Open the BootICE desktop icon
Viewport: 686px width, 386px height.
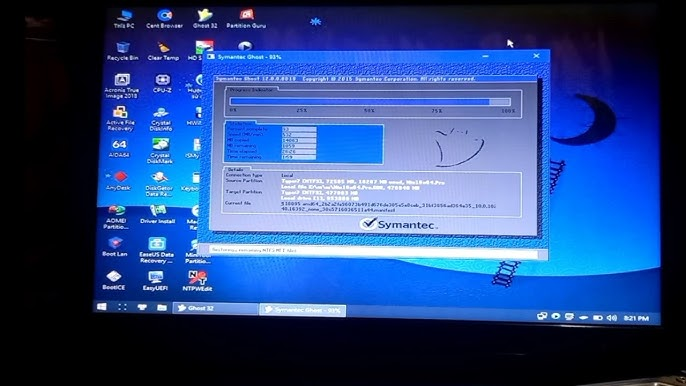(114, 281)
